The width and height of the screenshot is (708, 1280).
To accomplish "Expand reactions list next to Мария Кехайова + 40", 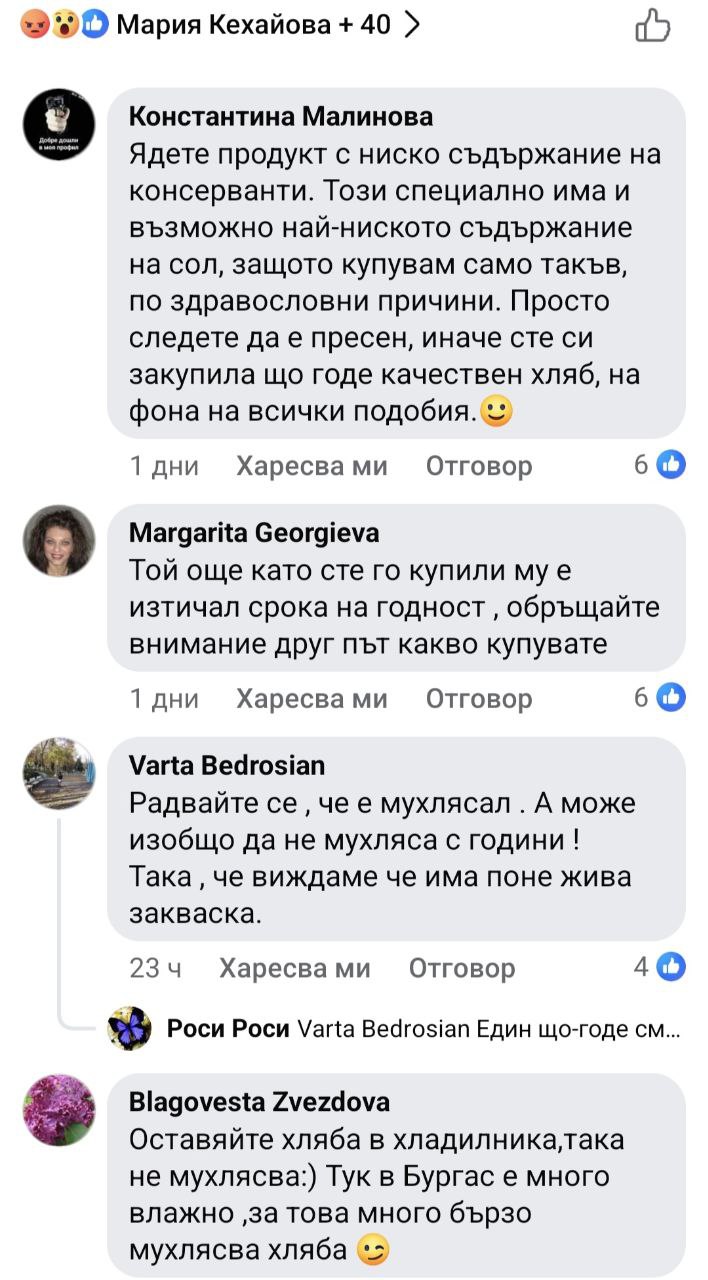I will tap(410, 25).
